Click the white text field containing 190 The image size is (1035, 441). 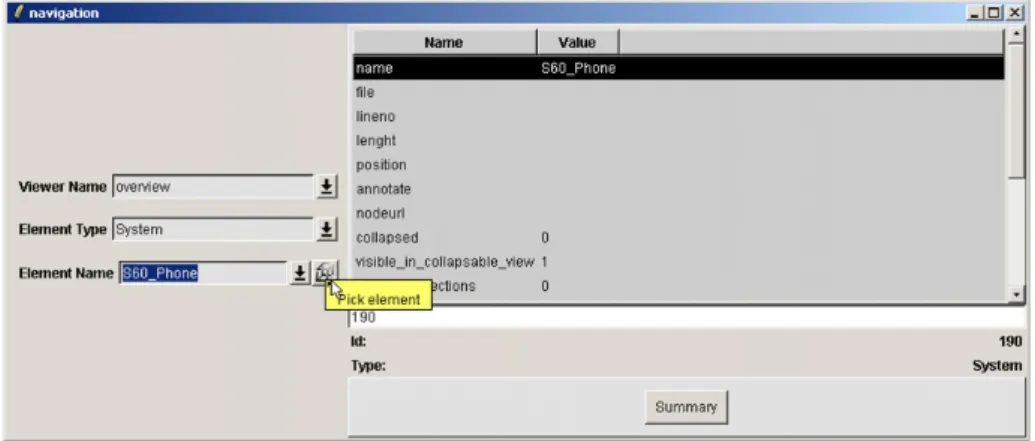[x=685, y=318]
